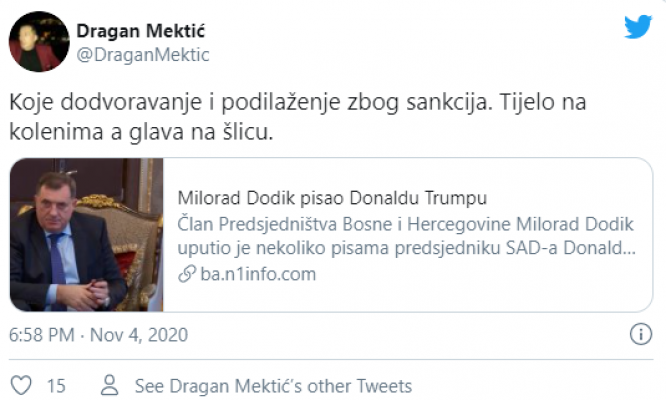
Task: Click 'uputio je nekoliko pisama' preview line
Action: tap(405, 247)
